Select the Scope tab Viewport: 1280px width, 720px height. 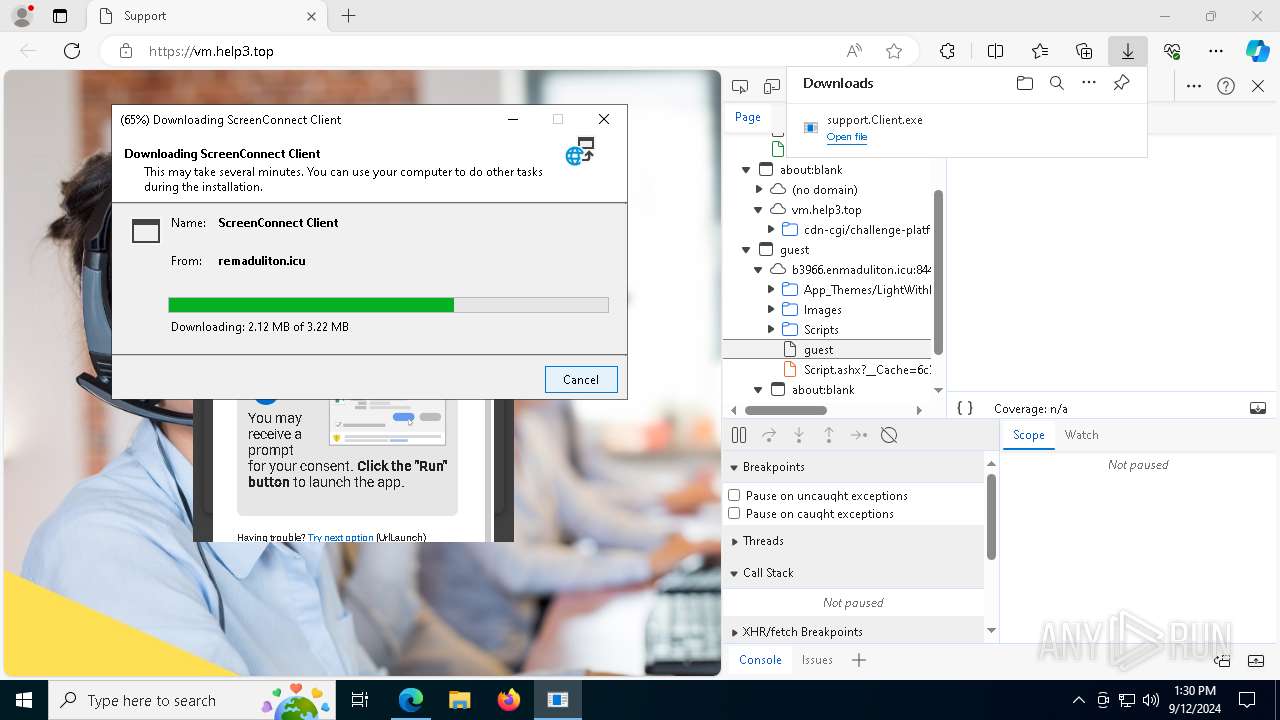pos(1028,435)
